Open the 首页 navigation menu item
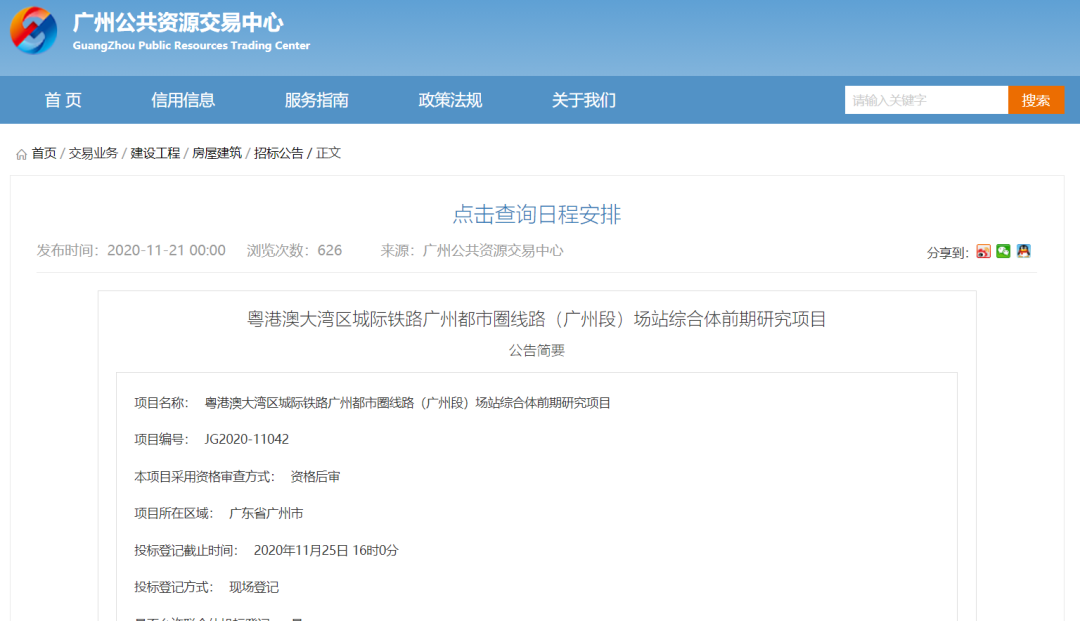 click(63, 100)
